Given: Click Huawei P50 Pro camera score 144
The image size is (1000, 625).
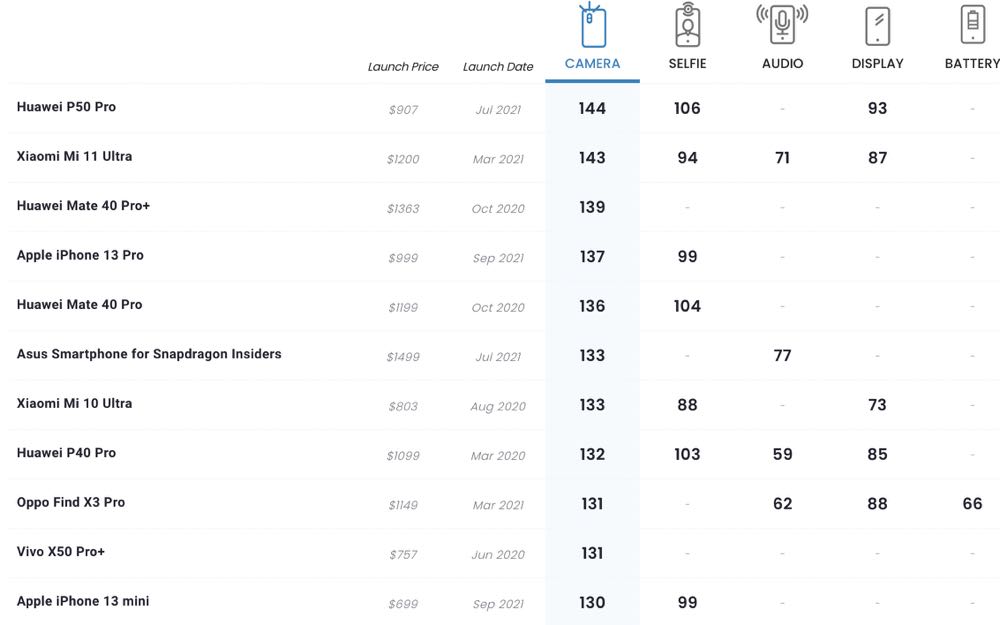Looking at the screenshot, I should point(592,108).
